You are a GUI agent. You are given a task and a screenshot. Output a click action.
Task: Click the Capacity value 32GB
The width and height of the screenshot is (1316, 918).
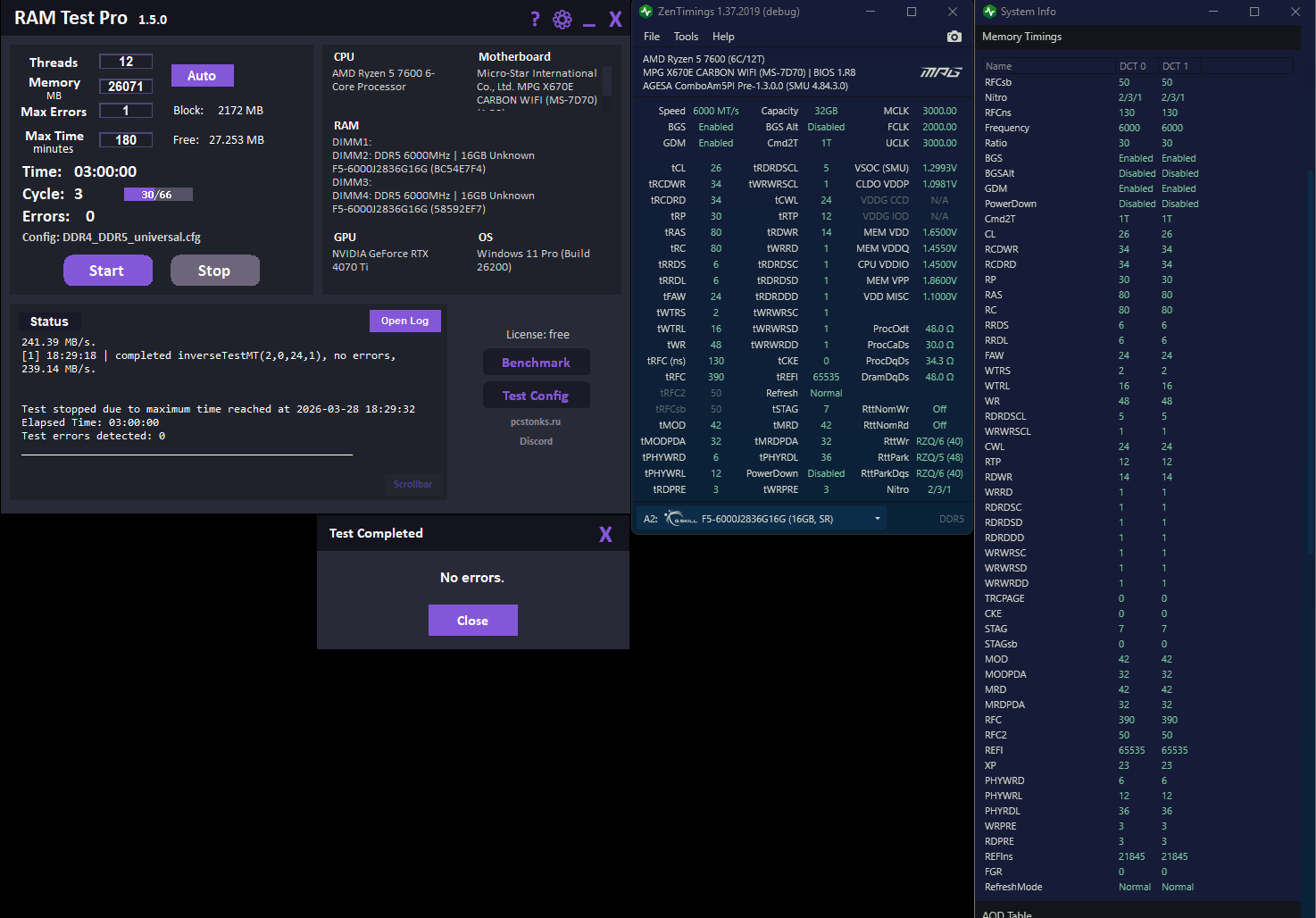(x=826, y=111)
